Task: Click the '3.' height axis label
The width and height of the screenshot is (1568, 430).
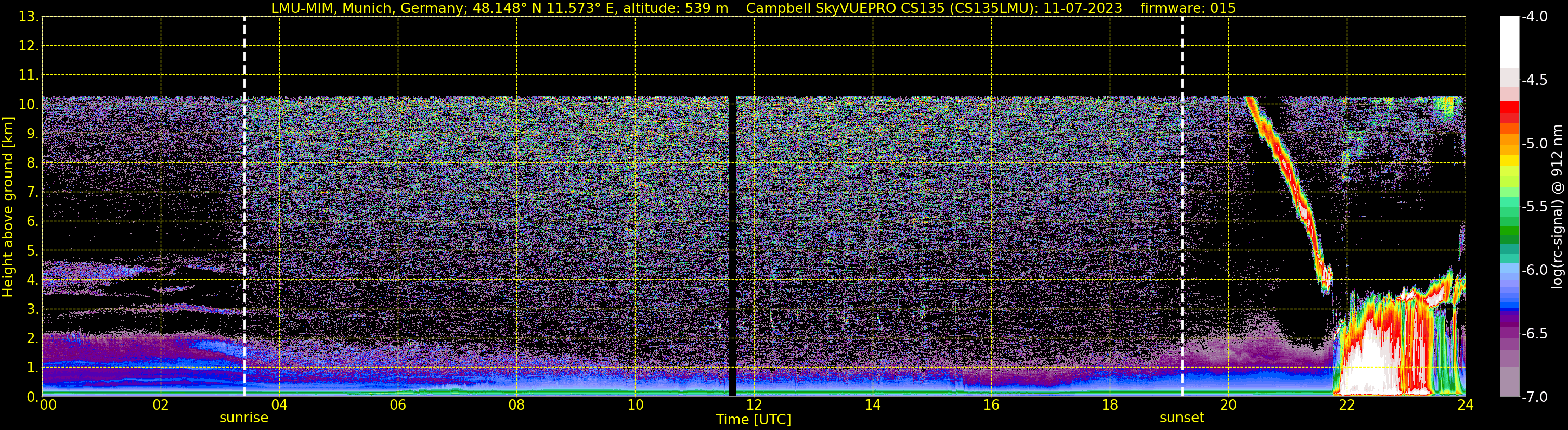Action: click(x=32, y=309)
